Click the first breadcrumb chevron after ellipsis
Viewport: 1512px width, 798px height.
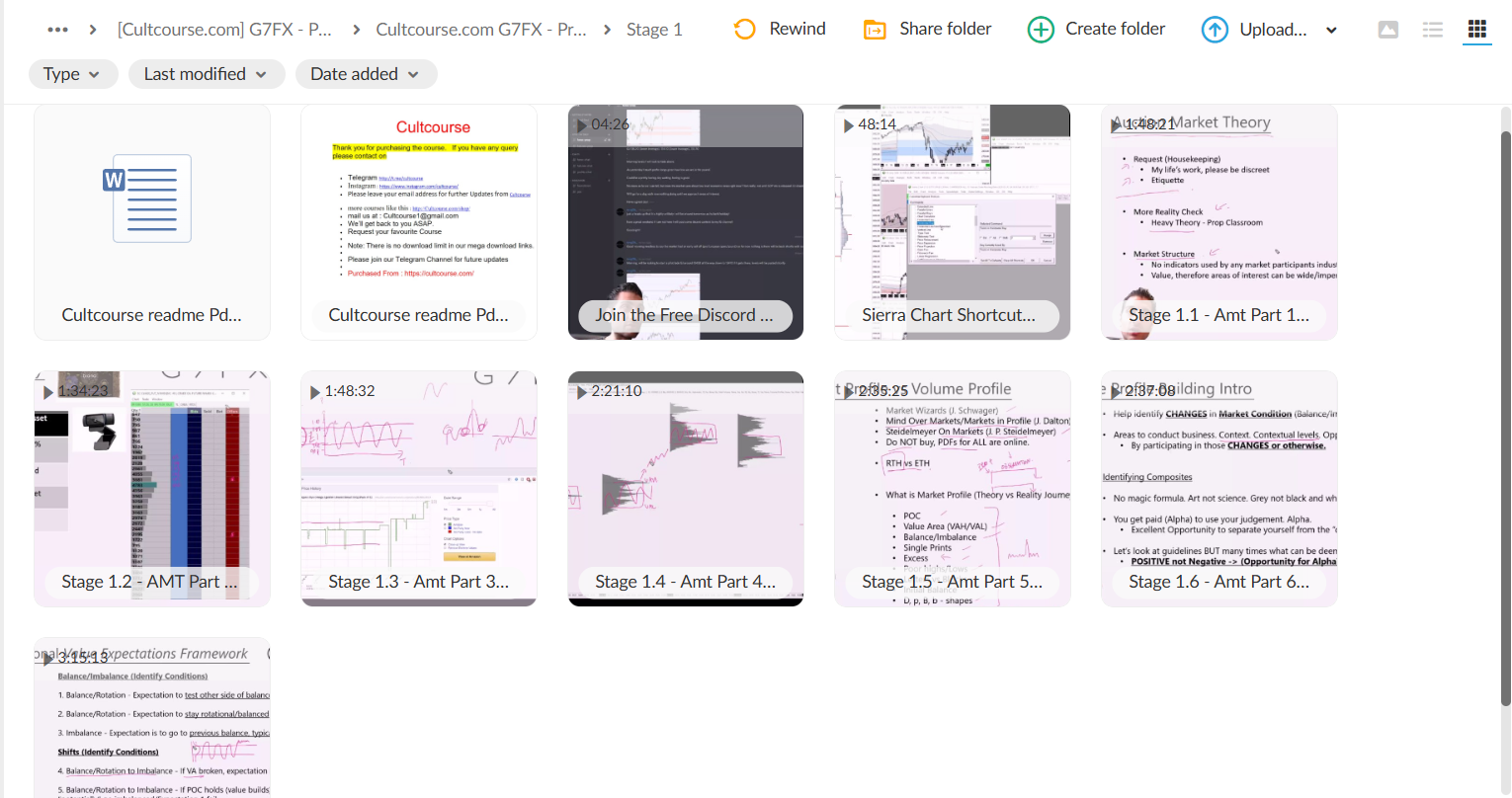(x=93, y=30)
